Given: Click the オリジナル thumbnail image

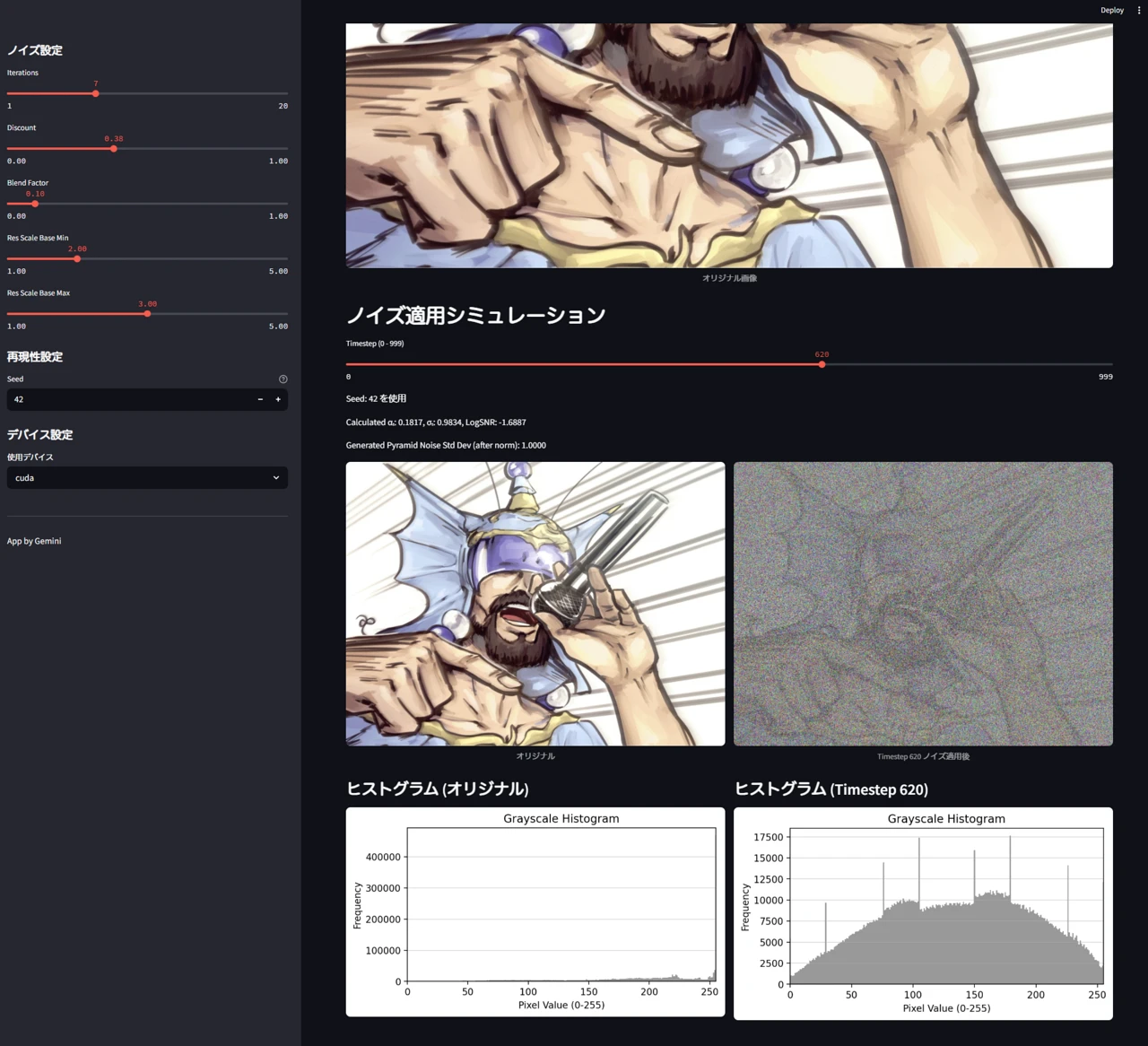Looking at the screenshot, I should pyautogui.click(x=535, y=604).
